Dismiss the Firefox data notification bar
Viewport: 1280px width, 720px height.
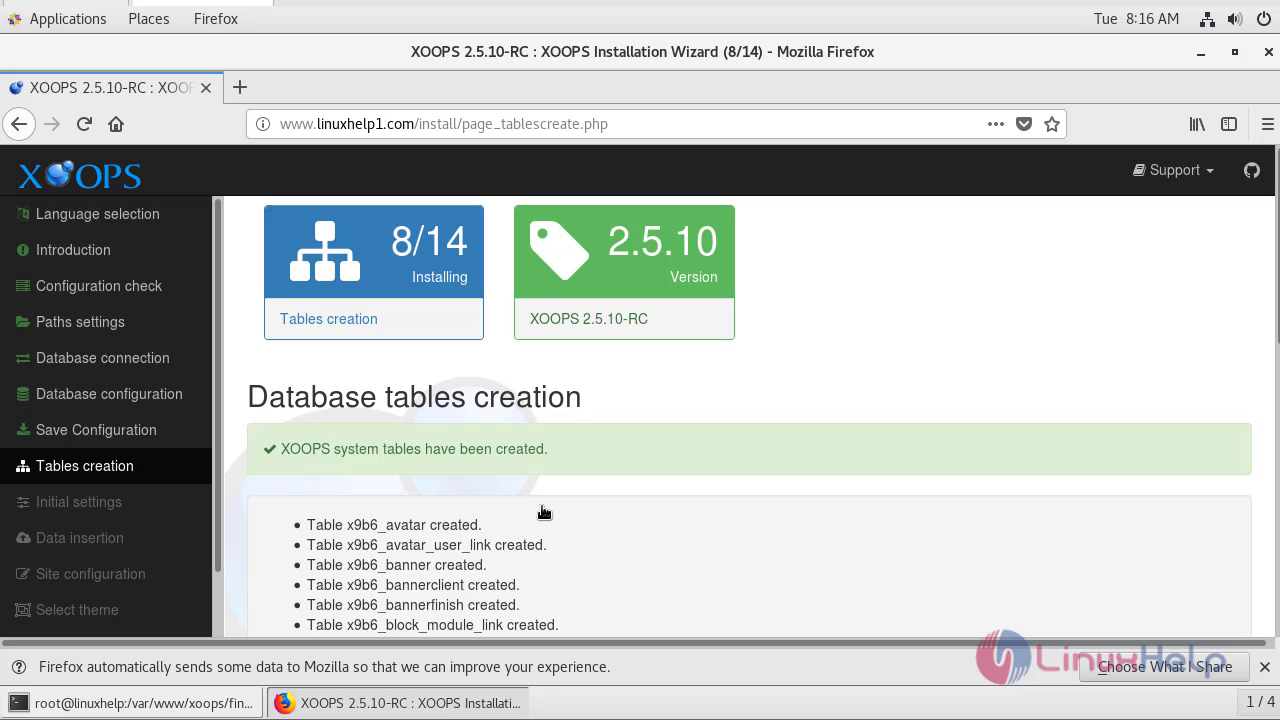point(1264,667)
